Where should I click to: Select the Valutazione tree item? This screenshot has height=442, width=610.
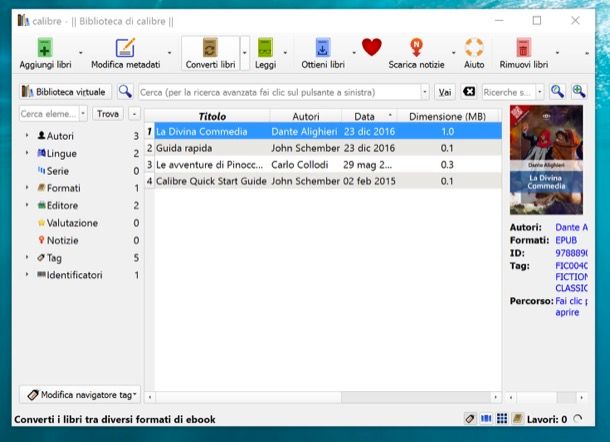72,223
